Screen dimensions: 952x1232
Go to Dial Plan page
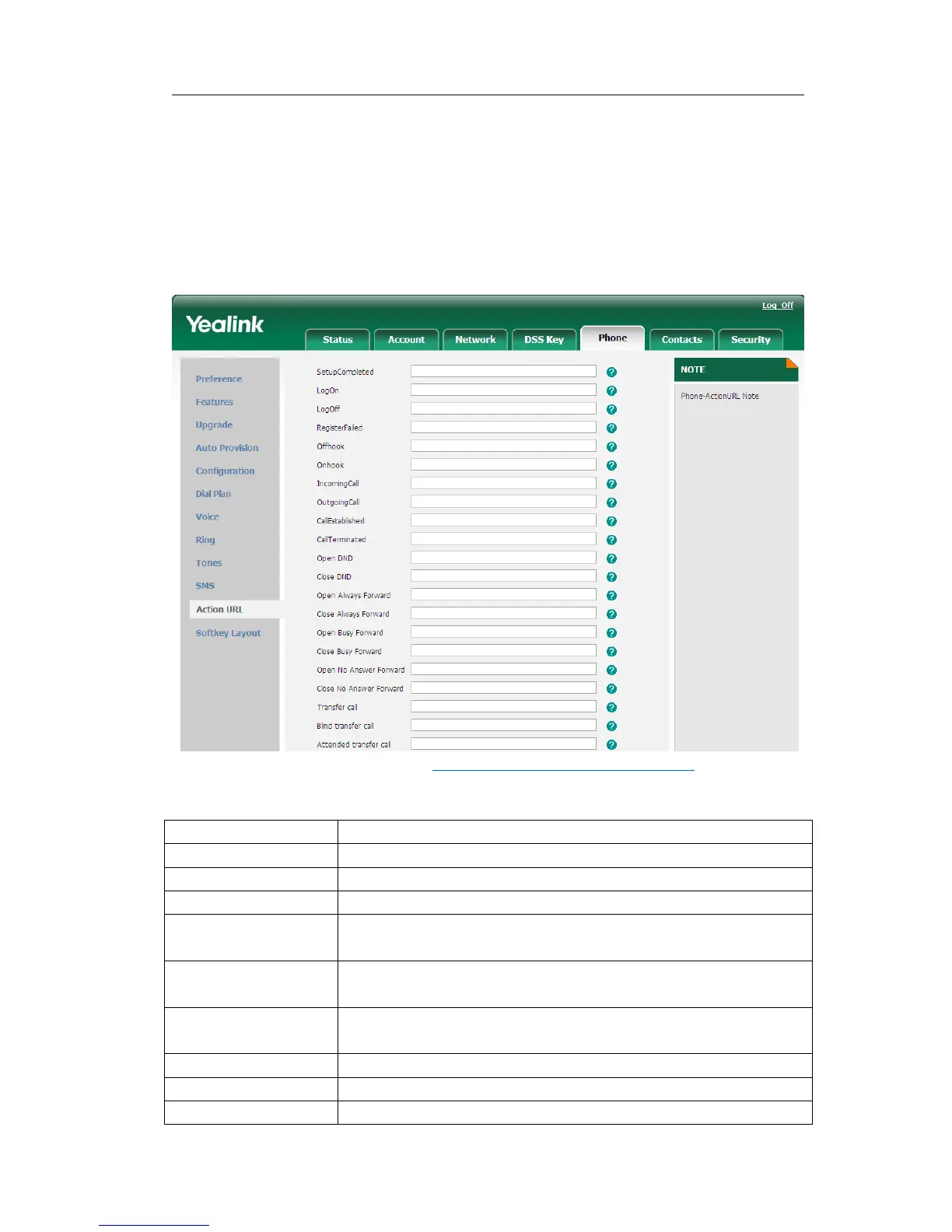[x=213, y=494]
